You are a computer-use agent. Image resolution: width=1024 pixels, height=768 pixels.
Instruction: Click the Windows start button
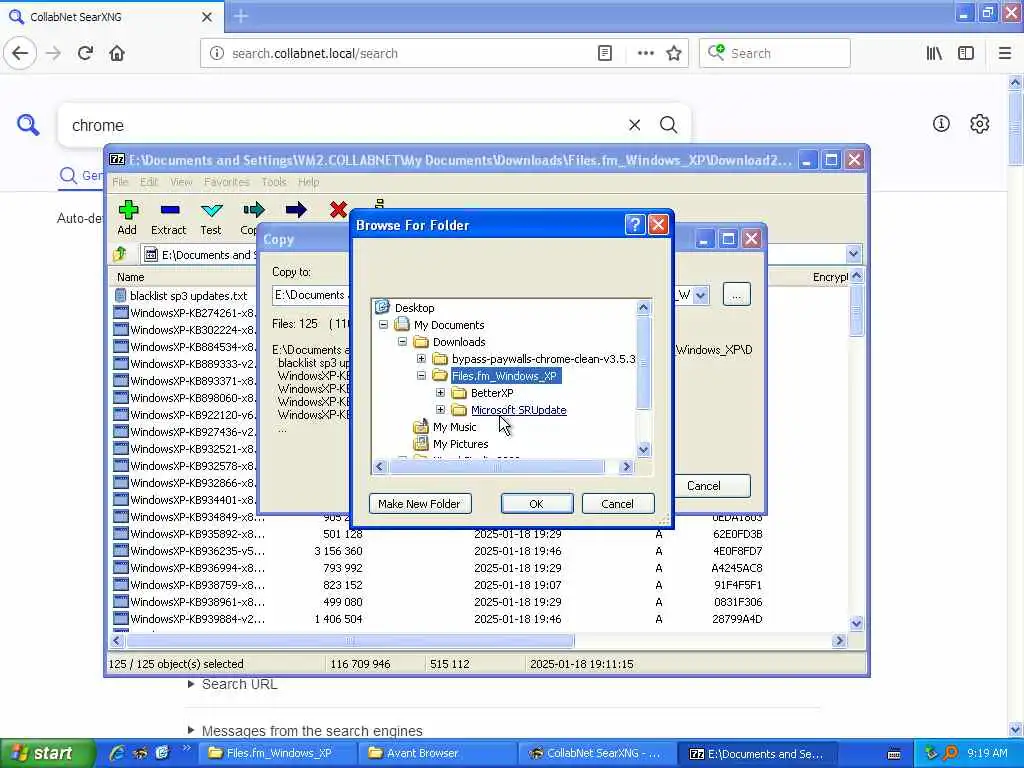click(46, 753)
